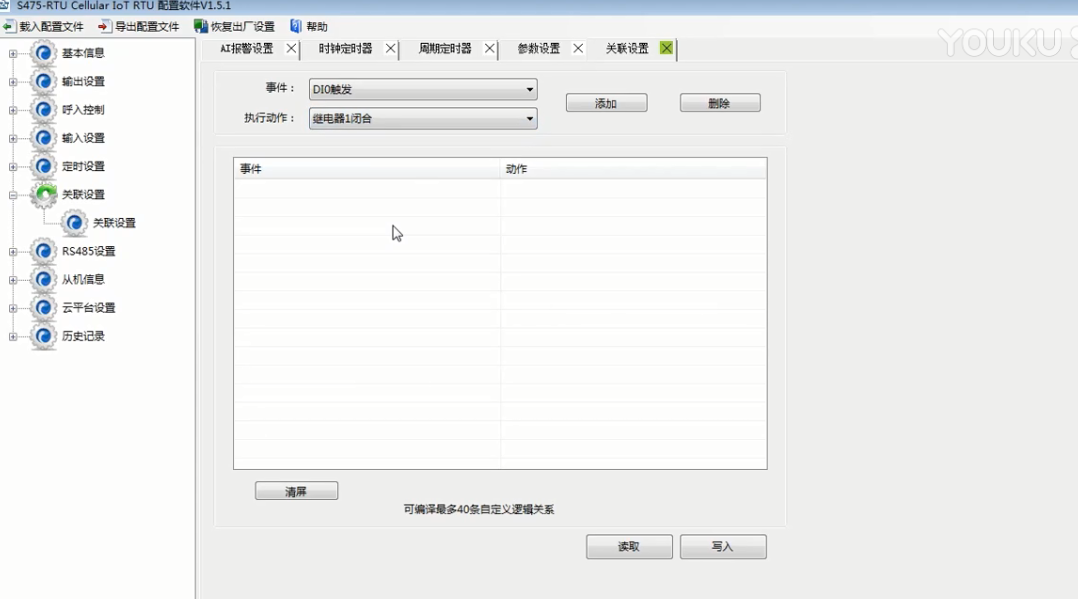Click the 历史记录 gear icon
1078x599 pixels.
(x=44, y=336)
